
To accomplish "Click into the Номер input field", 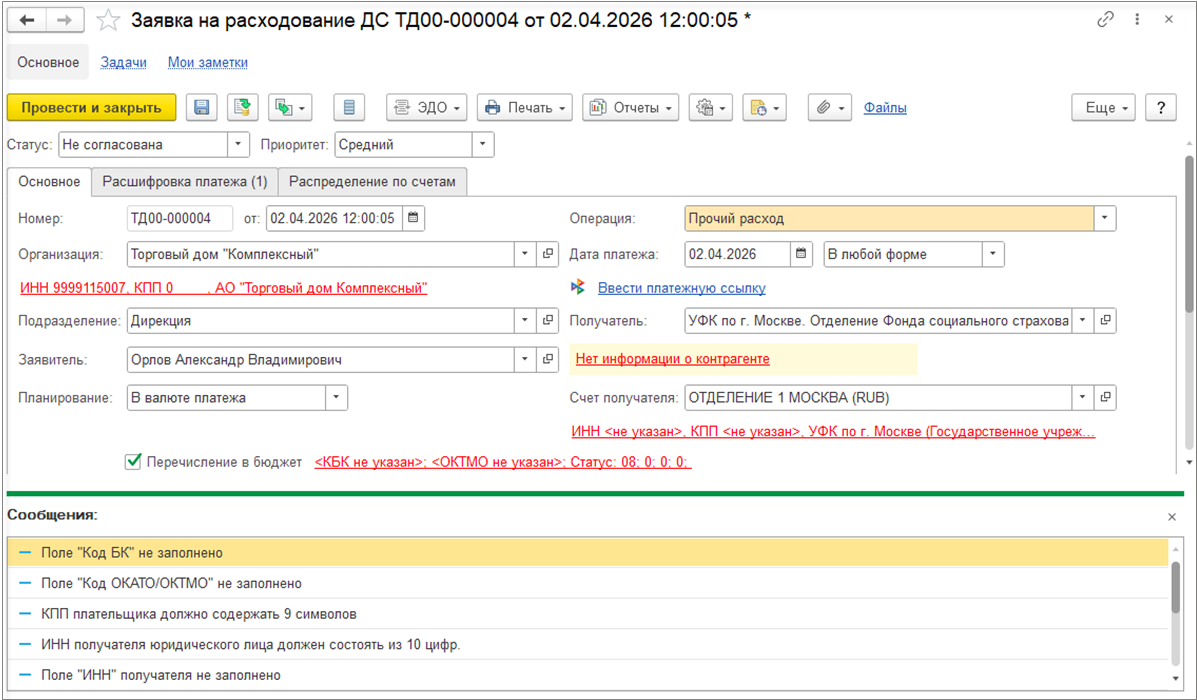I will pos(180,218).
